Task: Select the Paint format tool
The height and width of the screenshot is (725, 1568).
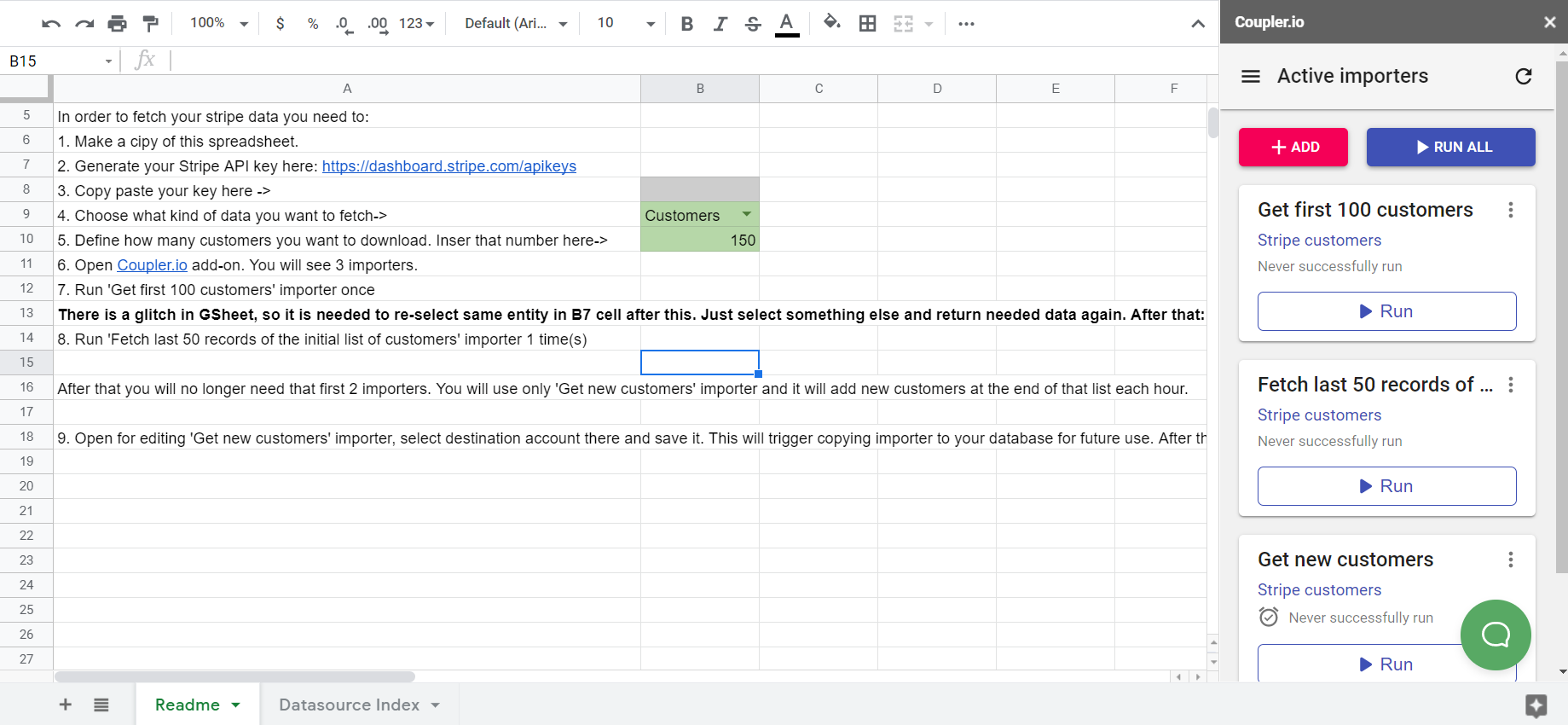Action: (151, 24)
